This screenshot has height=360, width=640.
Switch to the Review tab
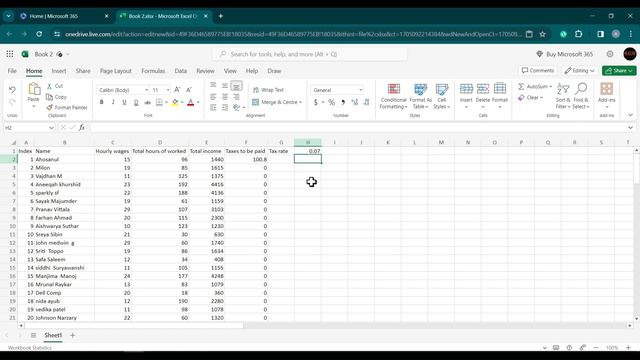pos(205,71)
